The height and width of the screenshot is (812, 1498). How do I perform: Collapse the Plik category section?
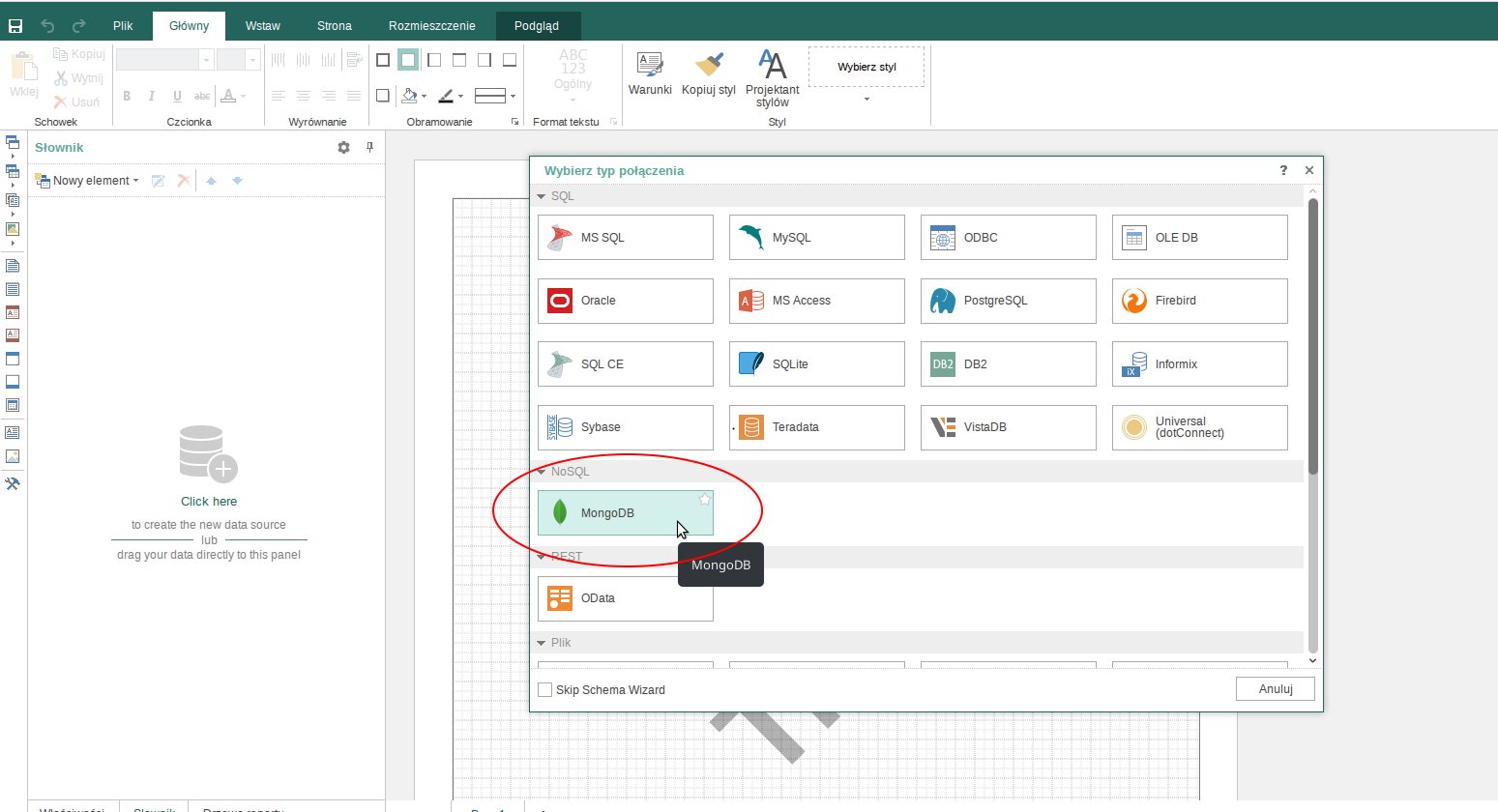(x=542, y=643)
